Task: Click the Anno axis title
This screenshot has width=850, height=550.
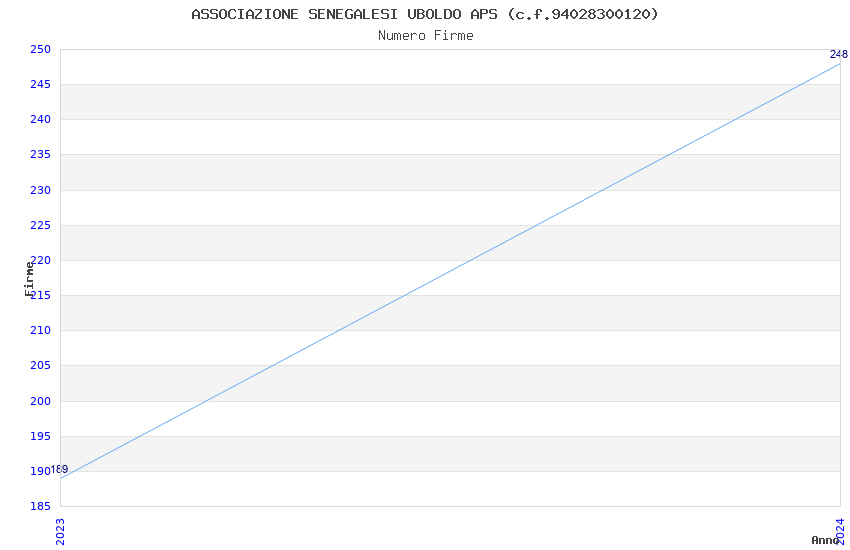Action: (825, 540)
